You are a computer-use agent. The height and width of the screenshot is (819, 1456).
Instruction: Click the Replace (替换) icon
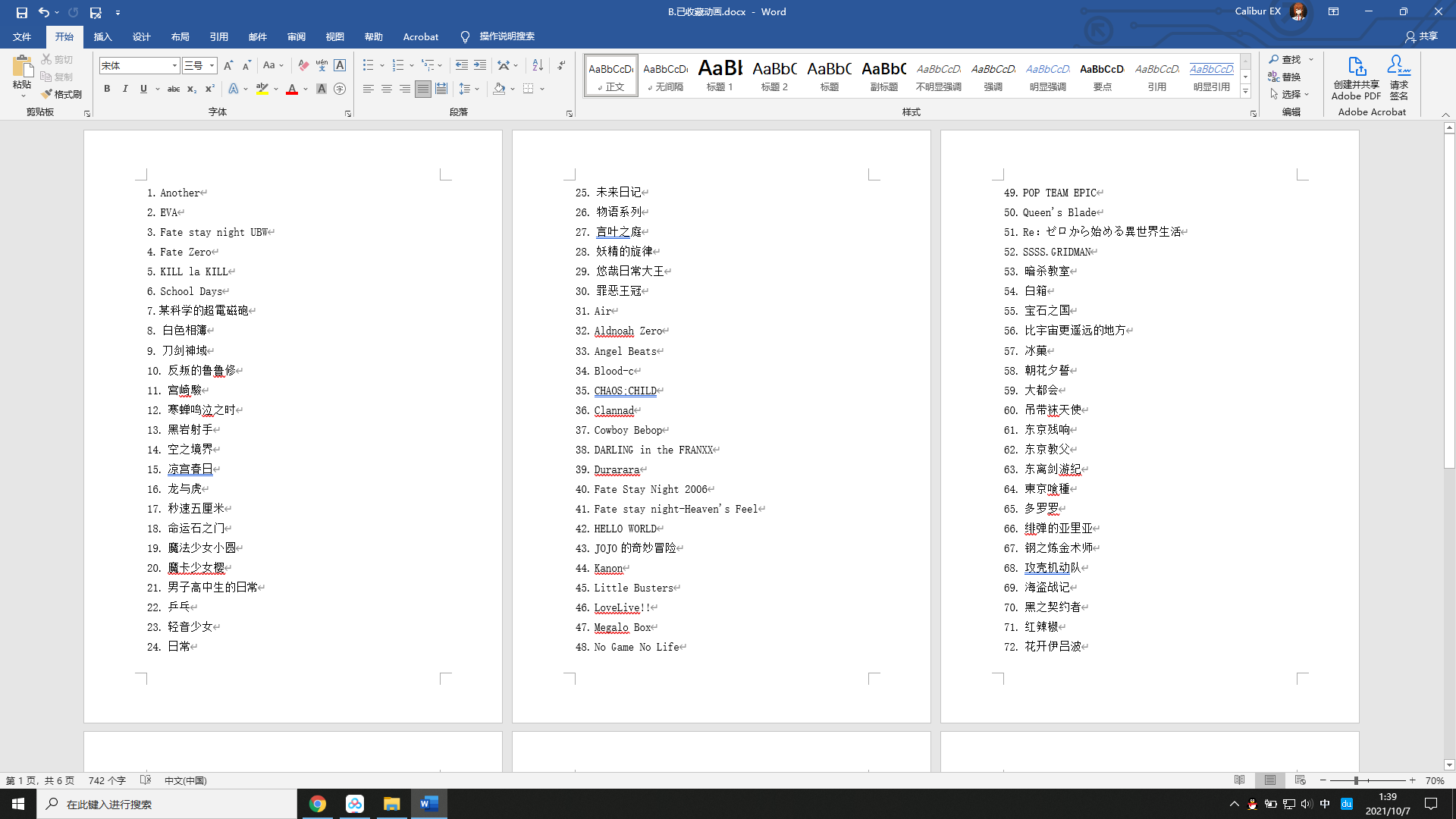point(1284,77)
